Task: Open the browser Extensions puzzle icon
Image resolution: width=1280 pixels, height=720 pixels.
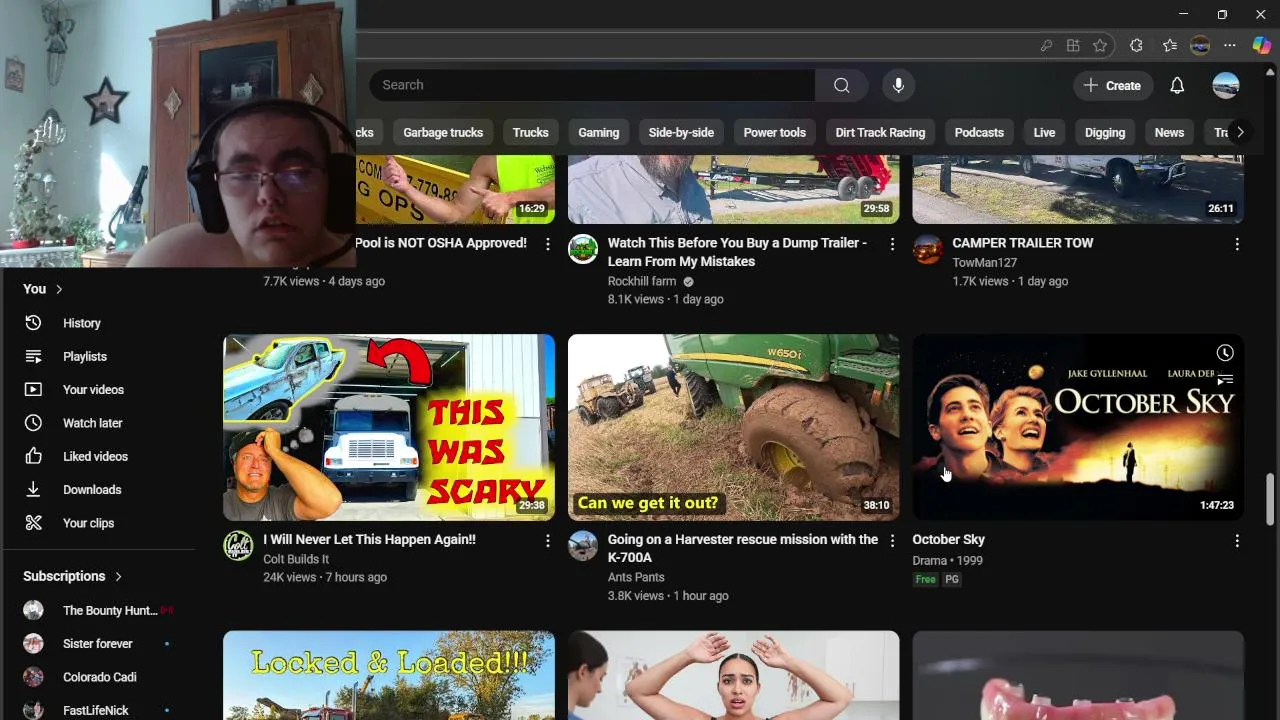Action: (1136, 45)
